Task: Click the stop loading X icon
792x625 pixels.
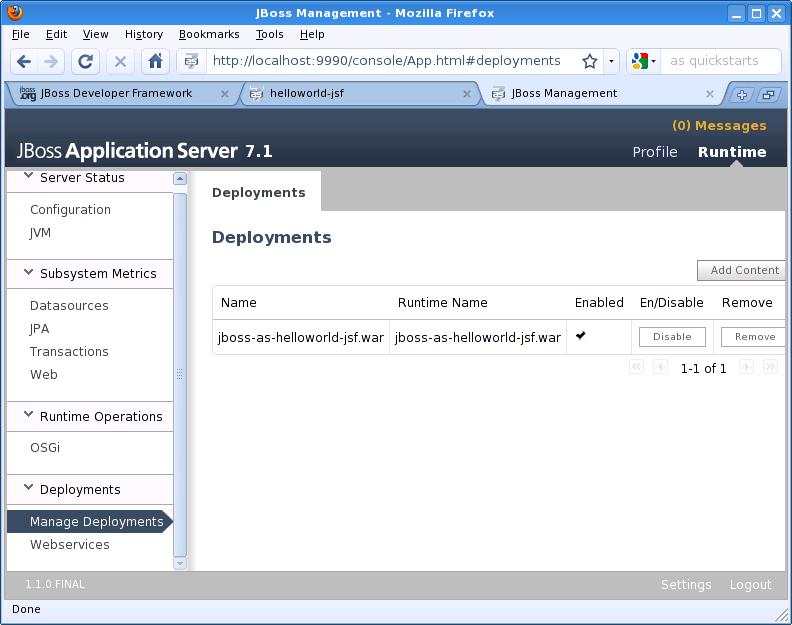Action: (x=120, y=62)
